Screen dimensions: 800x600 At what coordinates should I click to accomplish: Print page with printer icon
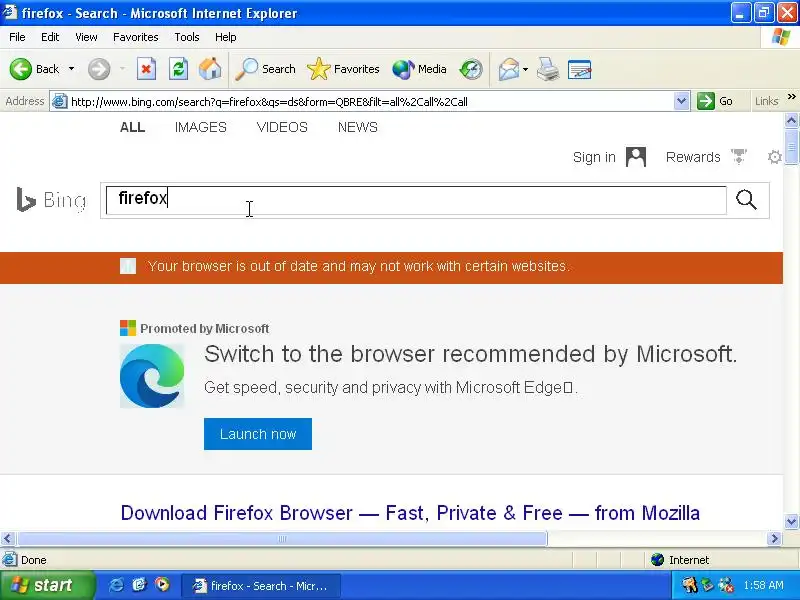tap(548, 69)
